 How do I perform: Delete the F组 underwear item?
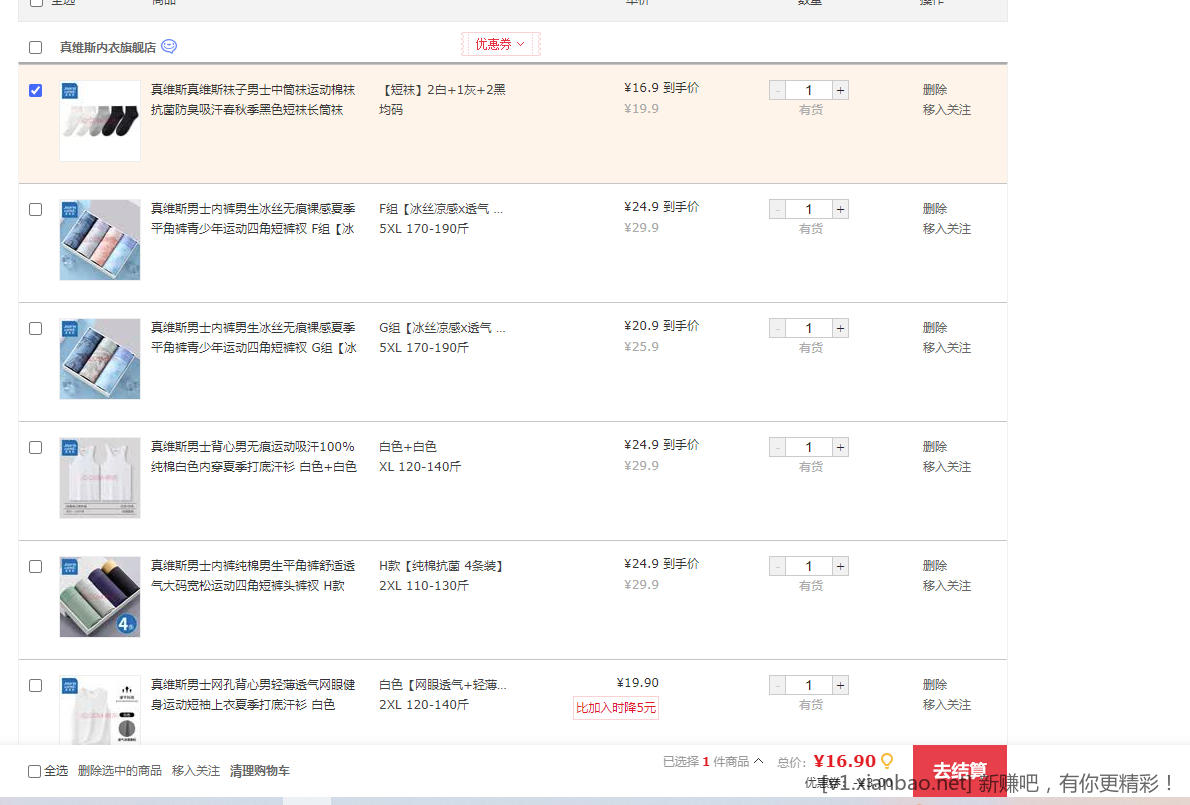point(935,209)
